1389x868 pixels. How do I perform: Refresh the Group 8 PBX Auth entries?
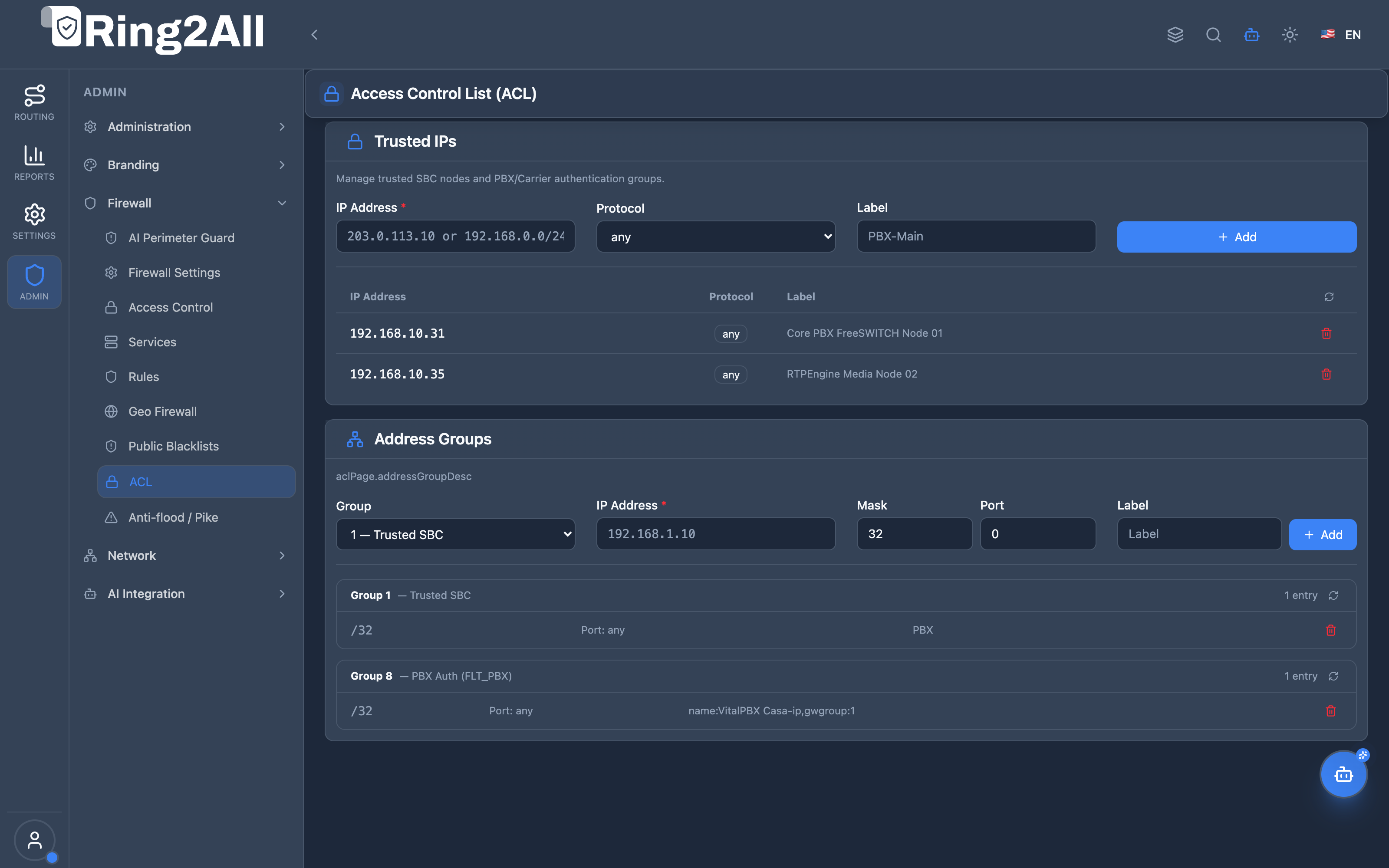tap(1333, 676)
